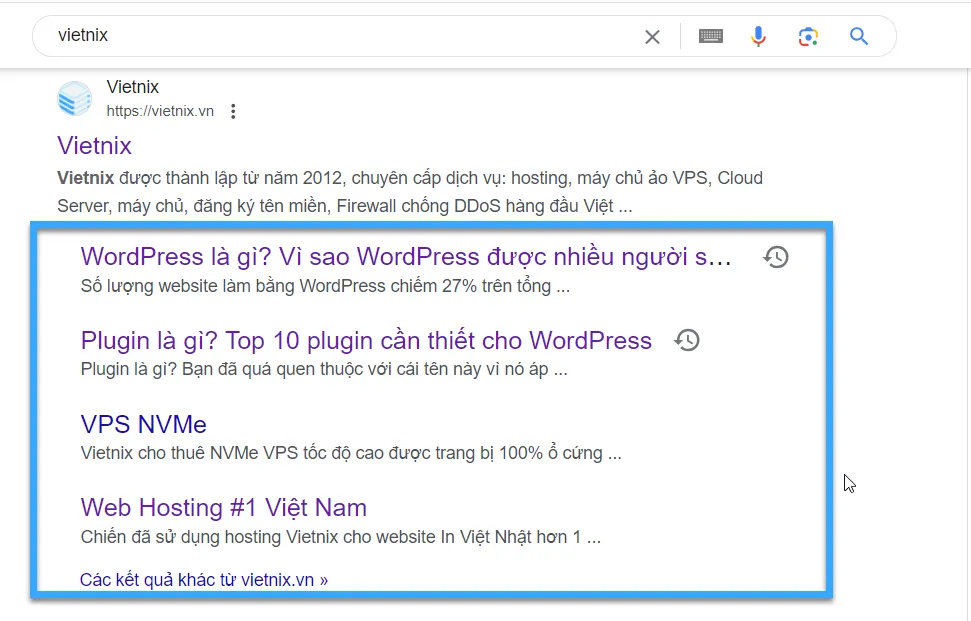Start voice search with the microphone icon
The width and height of the screenshot is (971, 621).
click(759, 37)
